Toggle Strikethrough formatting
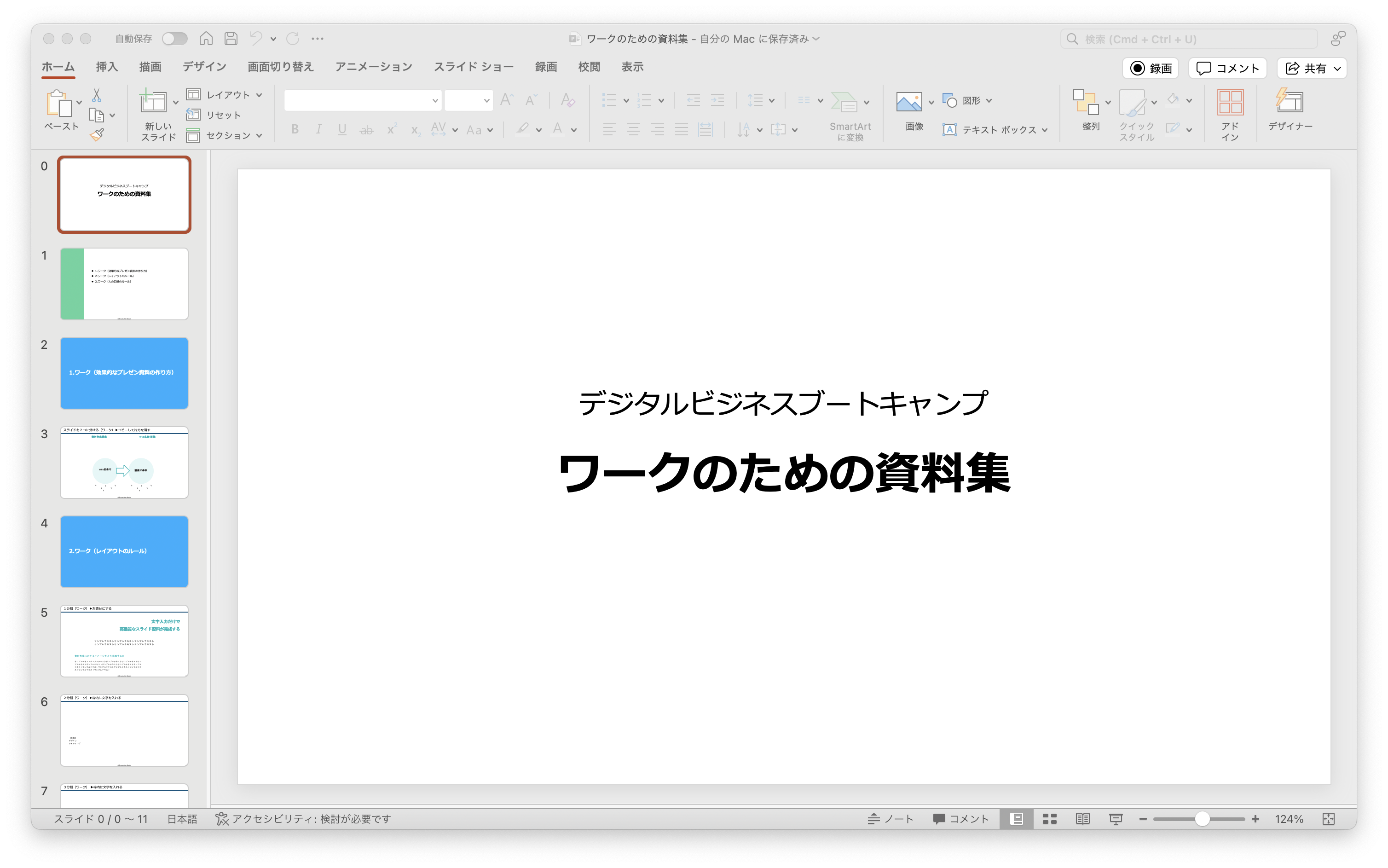This screenshot has height=868, width=1388. click(366, 130)
